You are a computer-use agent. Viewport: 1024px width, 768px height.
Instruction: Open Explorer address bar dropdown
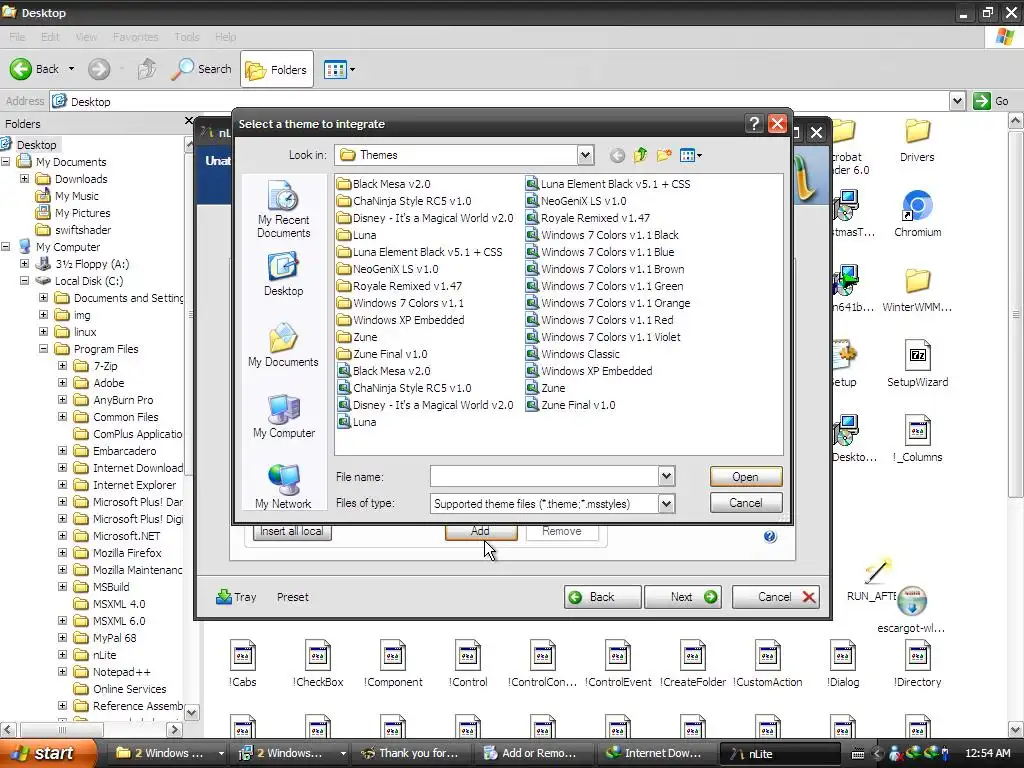point(957,101)
